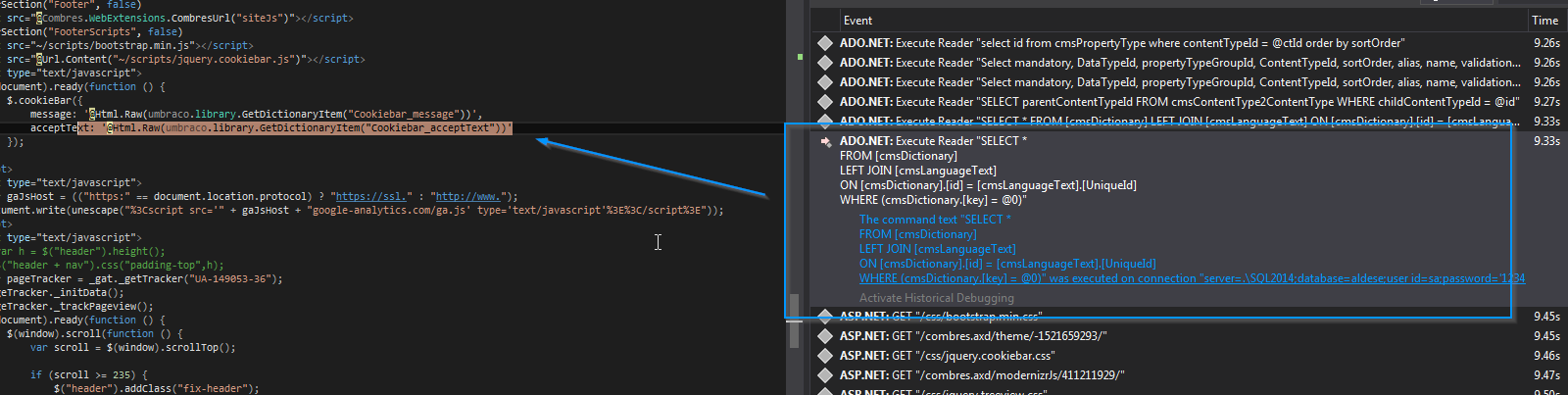The width and height of the screenshot is (1568, 395).
Task: Click '$.cookieBar({' in the code editor
Action: tap(45, 100)
